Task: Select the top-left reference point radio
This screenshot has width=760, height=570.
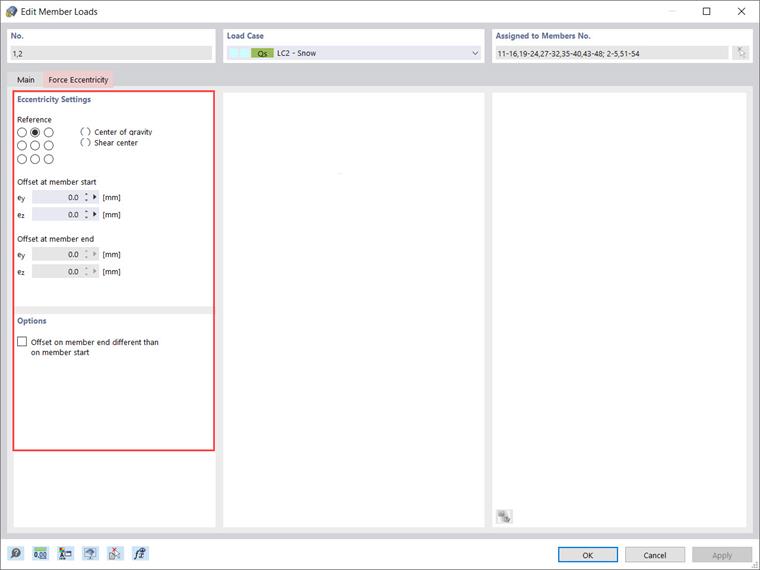Action: (22, 132)
